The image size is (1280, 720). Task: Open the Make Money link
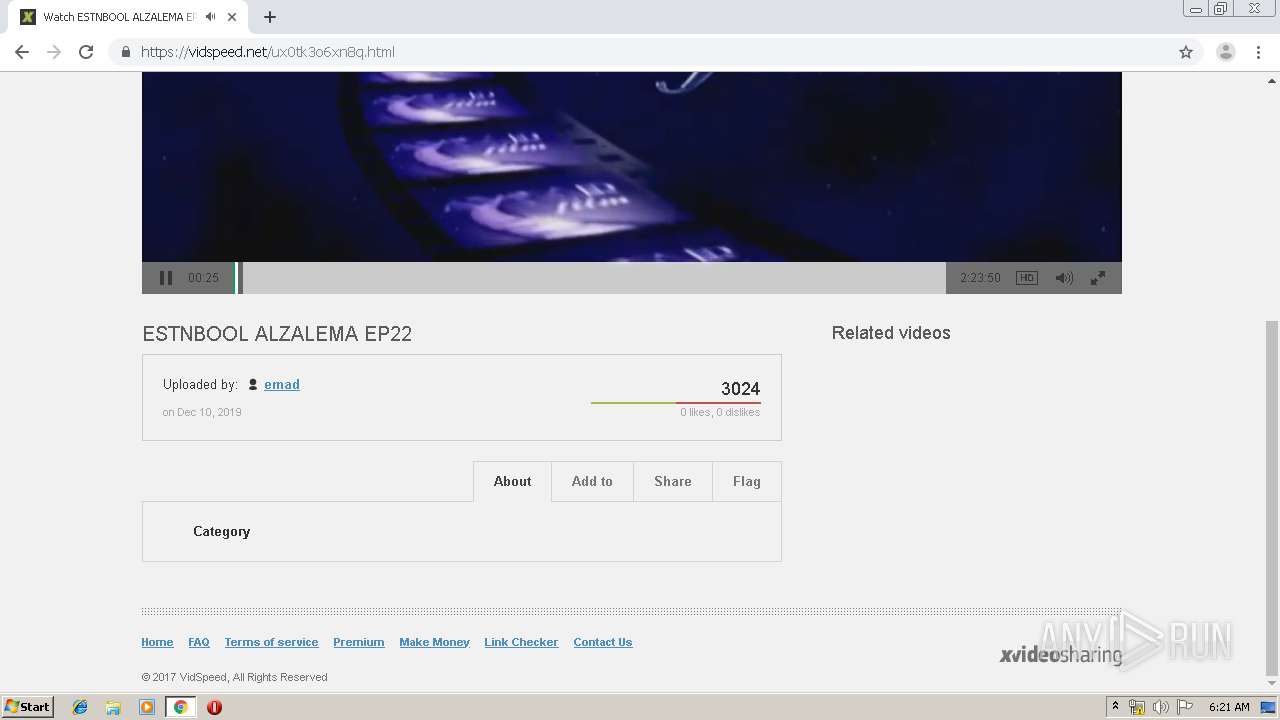[x=434, y=642]
